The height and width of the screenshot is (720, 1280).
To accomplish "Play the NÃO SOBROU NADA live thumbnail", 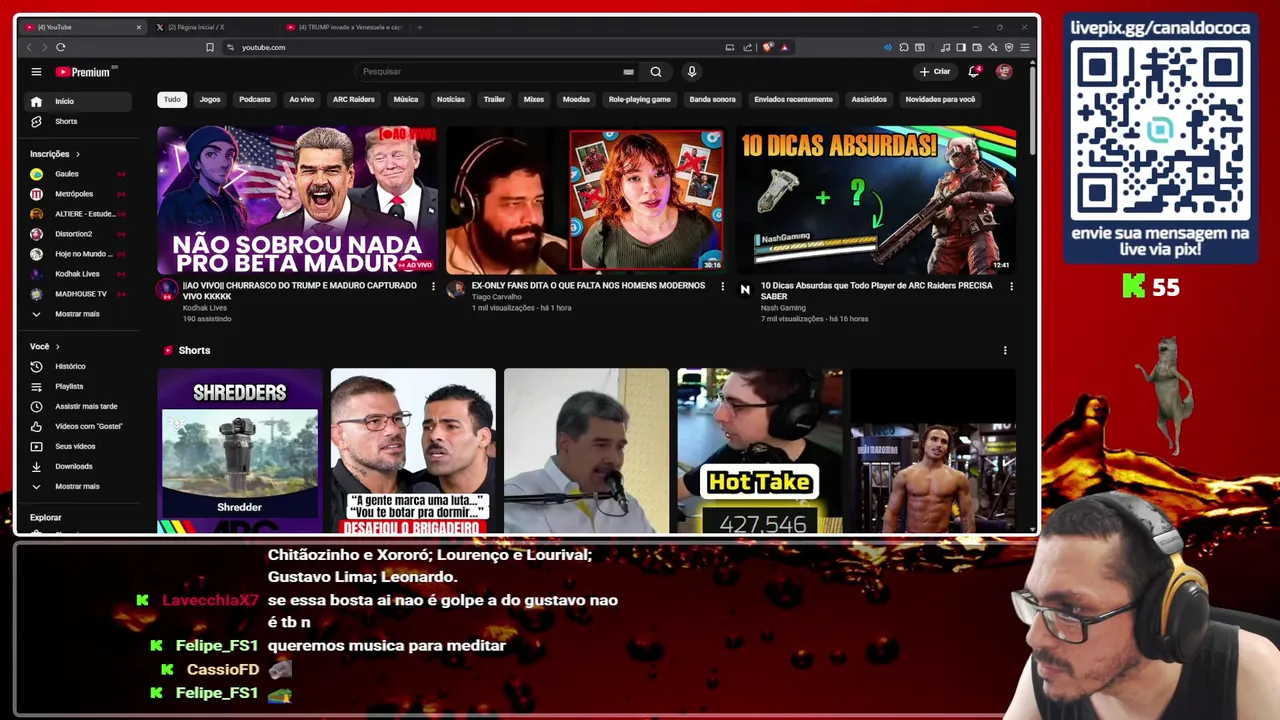I will tap(297, 200).
